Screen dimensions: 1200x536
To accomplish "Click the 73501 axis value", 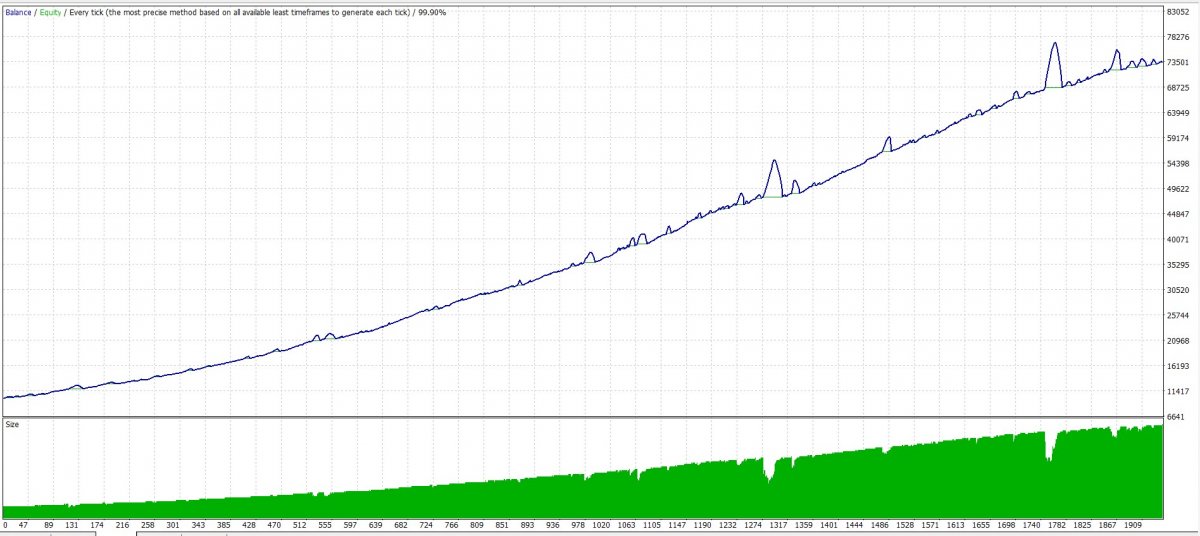I will pos(1176,62).
